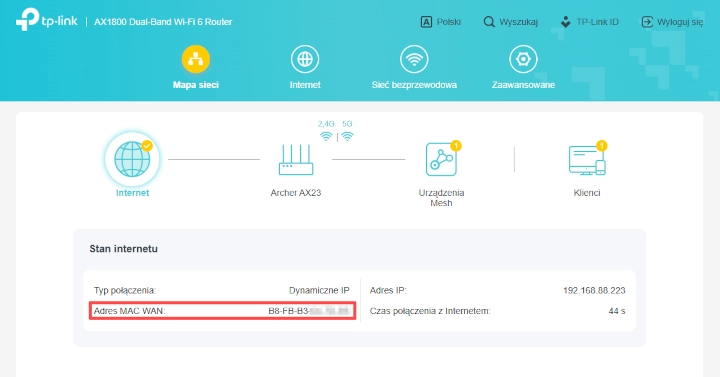The height and width of the screenshot is (377, 720).
Task: Select the Klienci devices icon
Action: click(587, 160)
